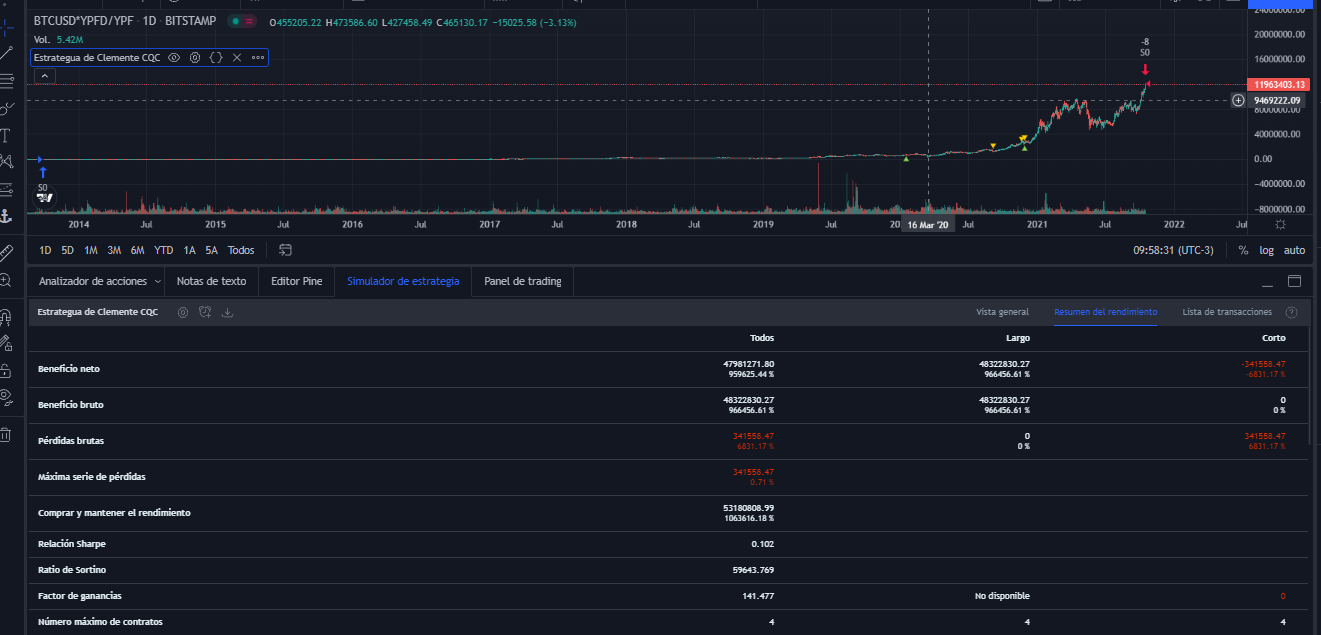
Task: Set time range to YTD
Action: coord(163,250)
